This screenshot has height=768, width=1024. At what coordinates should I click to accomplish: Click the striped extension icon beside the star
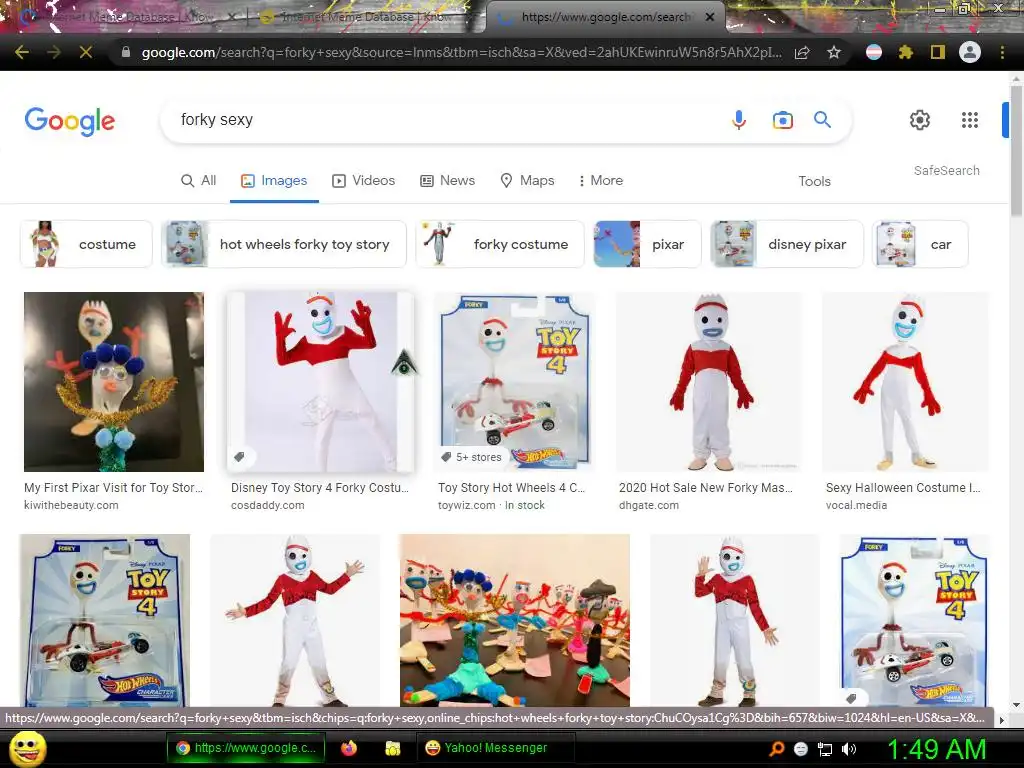[x=874, y=52]
